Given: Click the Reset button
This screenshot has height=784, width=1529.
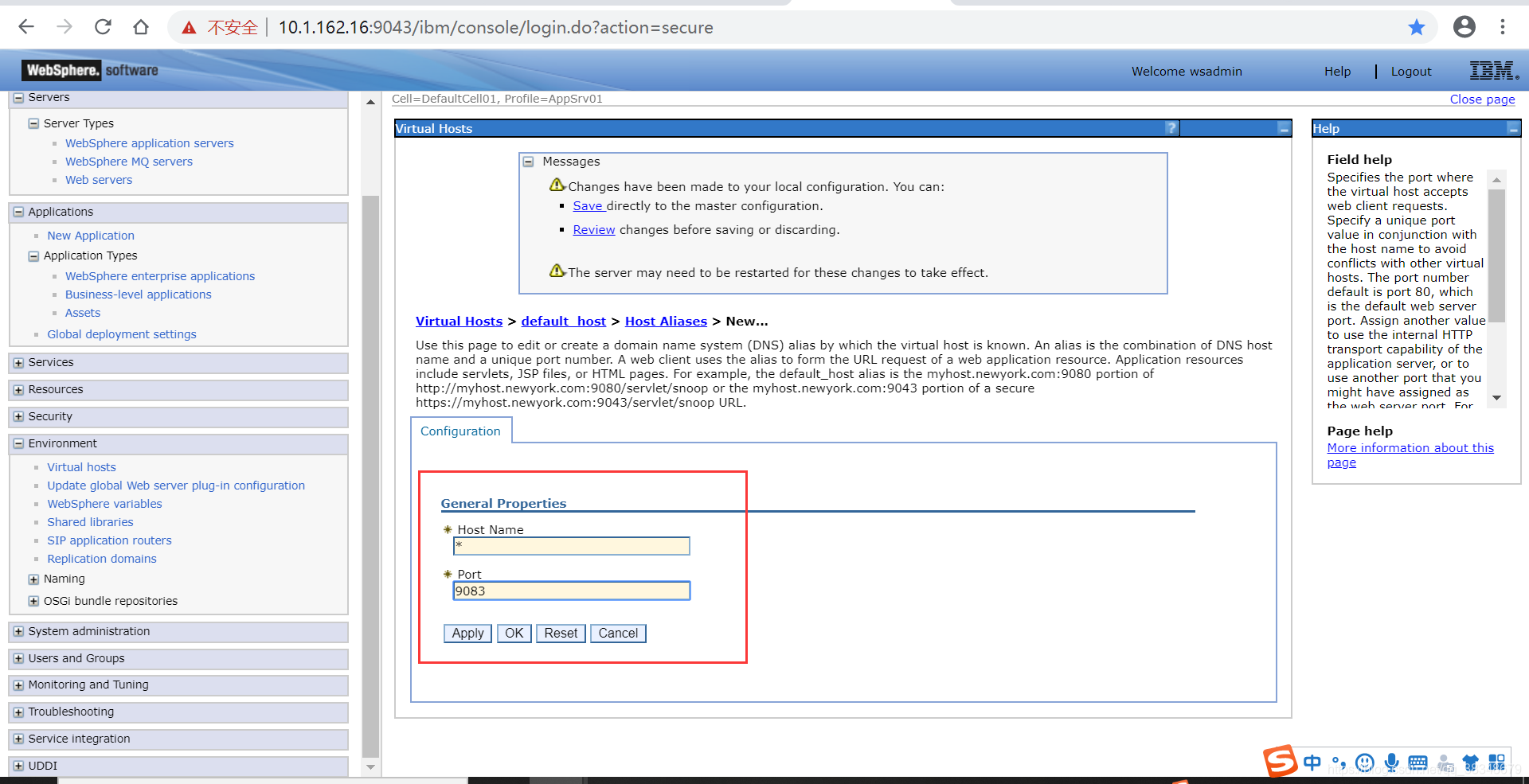Looking at the screenshot, I should pyautogui.click(x=561, y=634).
